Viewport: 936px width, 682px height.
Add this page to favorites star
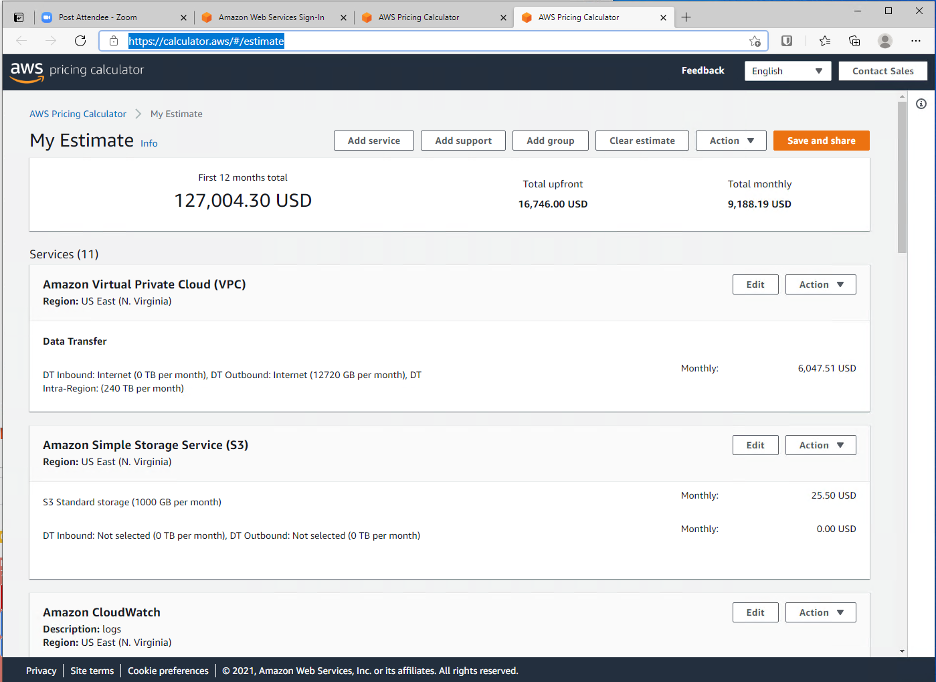pos(755,41)
